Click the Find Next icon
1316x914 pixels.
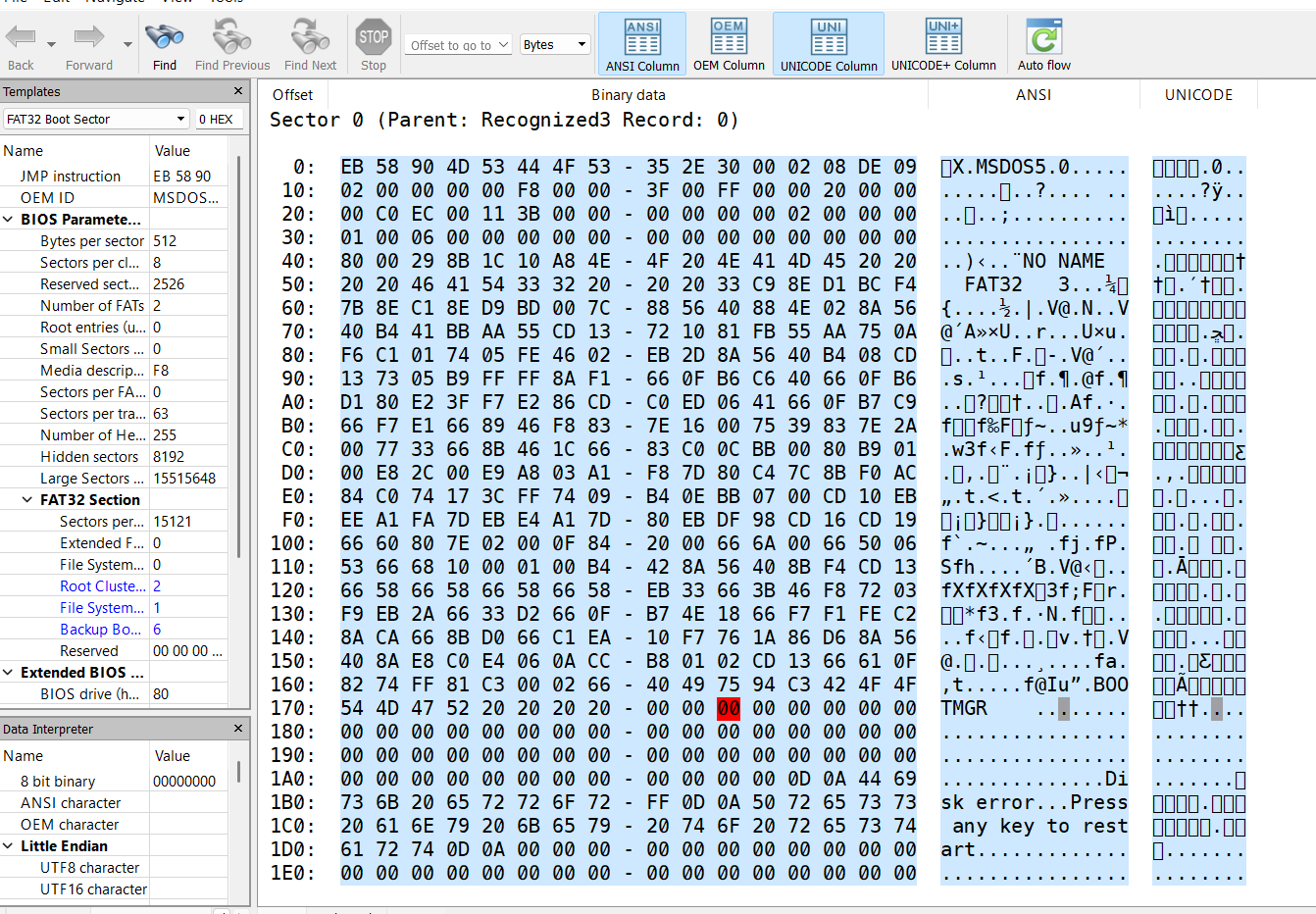point(310,37)
